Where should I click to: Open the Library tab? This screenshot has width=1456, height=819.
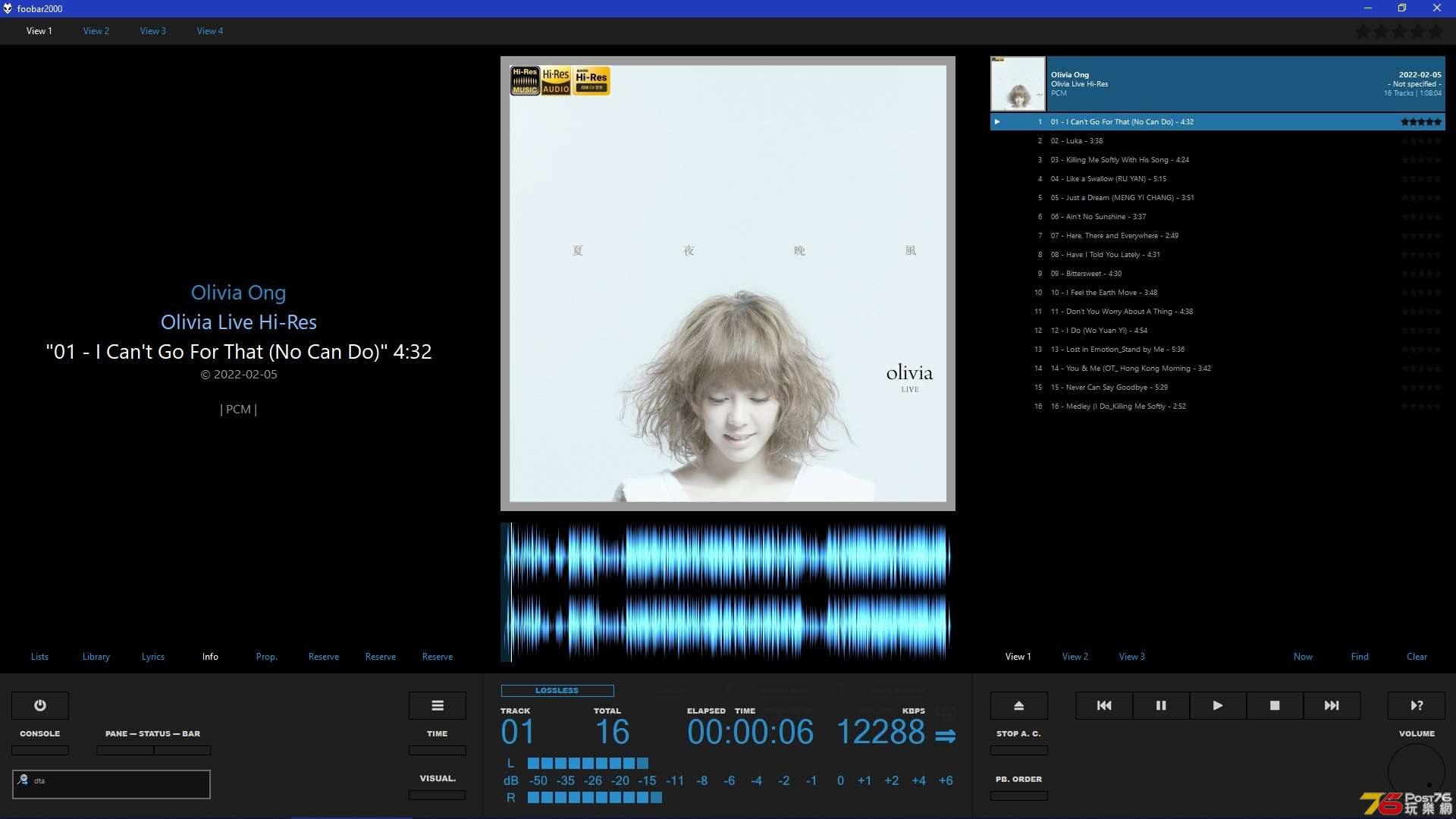coord(96,657)
